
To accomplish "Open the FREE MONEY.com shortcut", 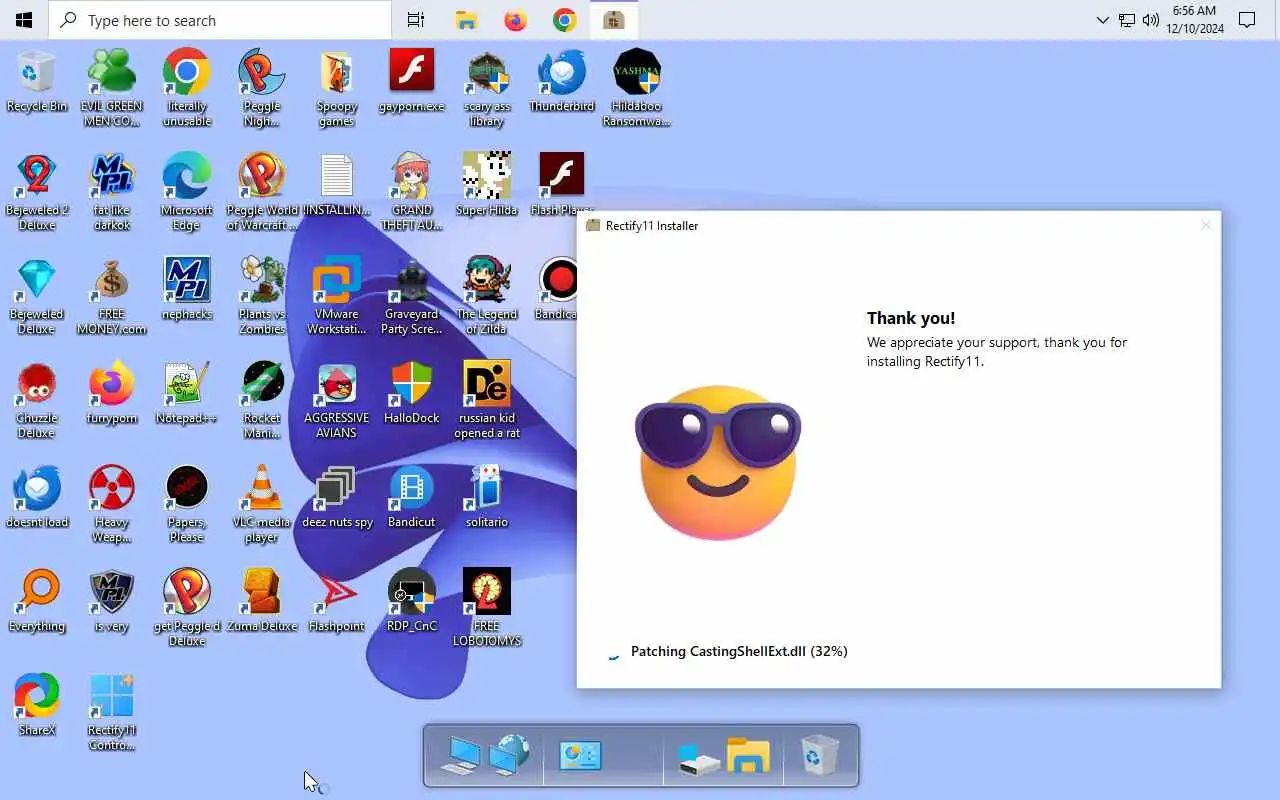I will tap(112, 296).
